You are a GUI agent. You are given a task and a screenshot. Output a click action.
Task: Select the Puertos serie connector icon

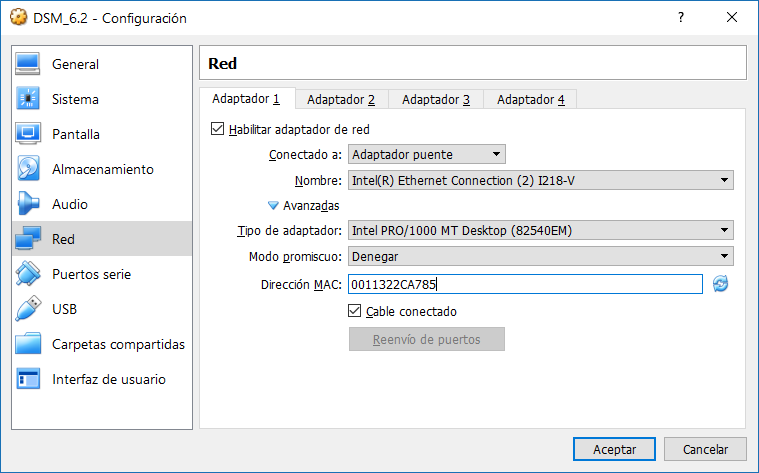point(28,274)
